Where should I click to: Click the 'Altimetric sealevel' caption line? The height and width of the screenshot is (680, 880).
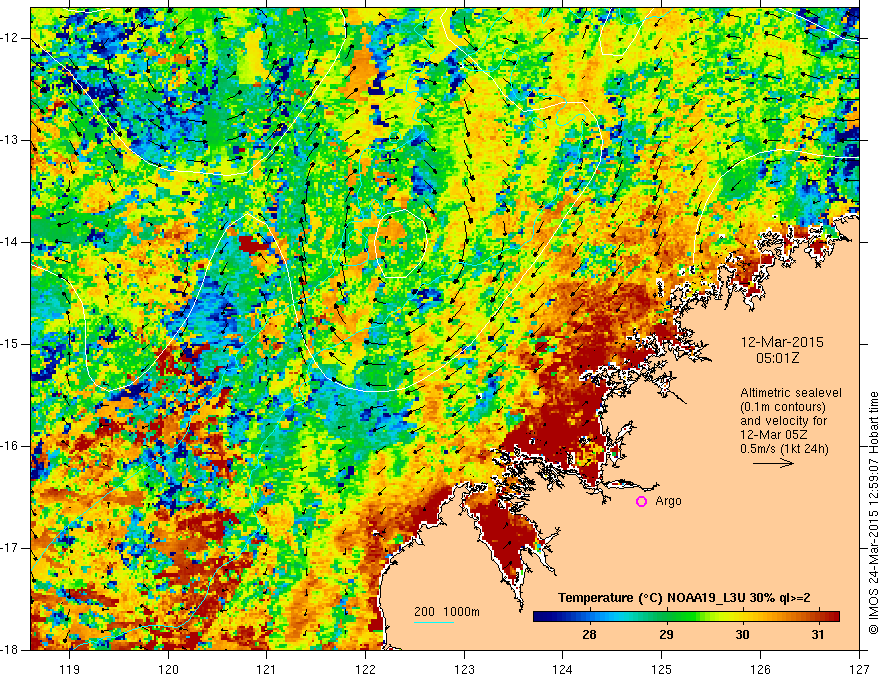pos(791,393)
